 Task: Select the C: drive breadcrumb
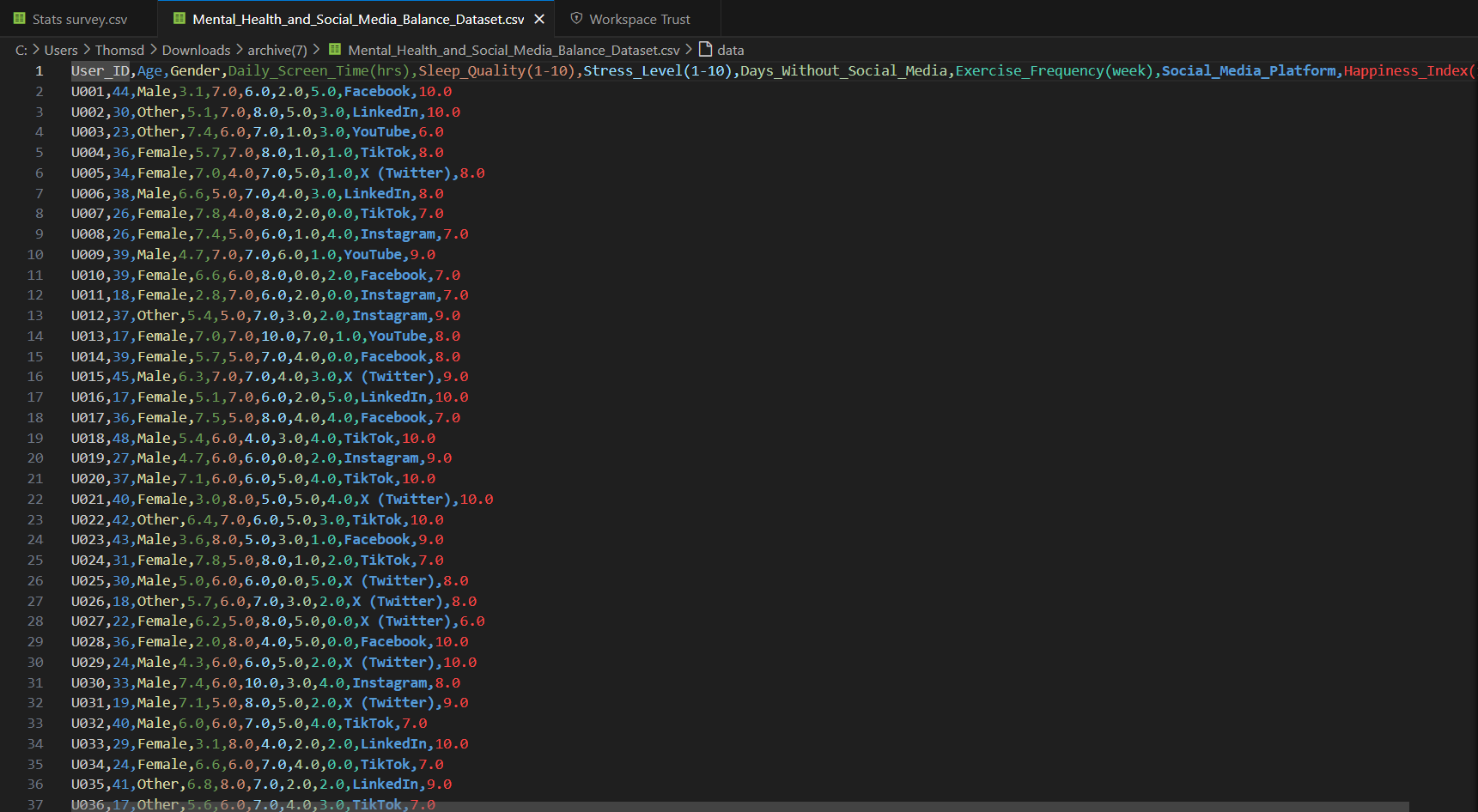(x=21, y=50)
